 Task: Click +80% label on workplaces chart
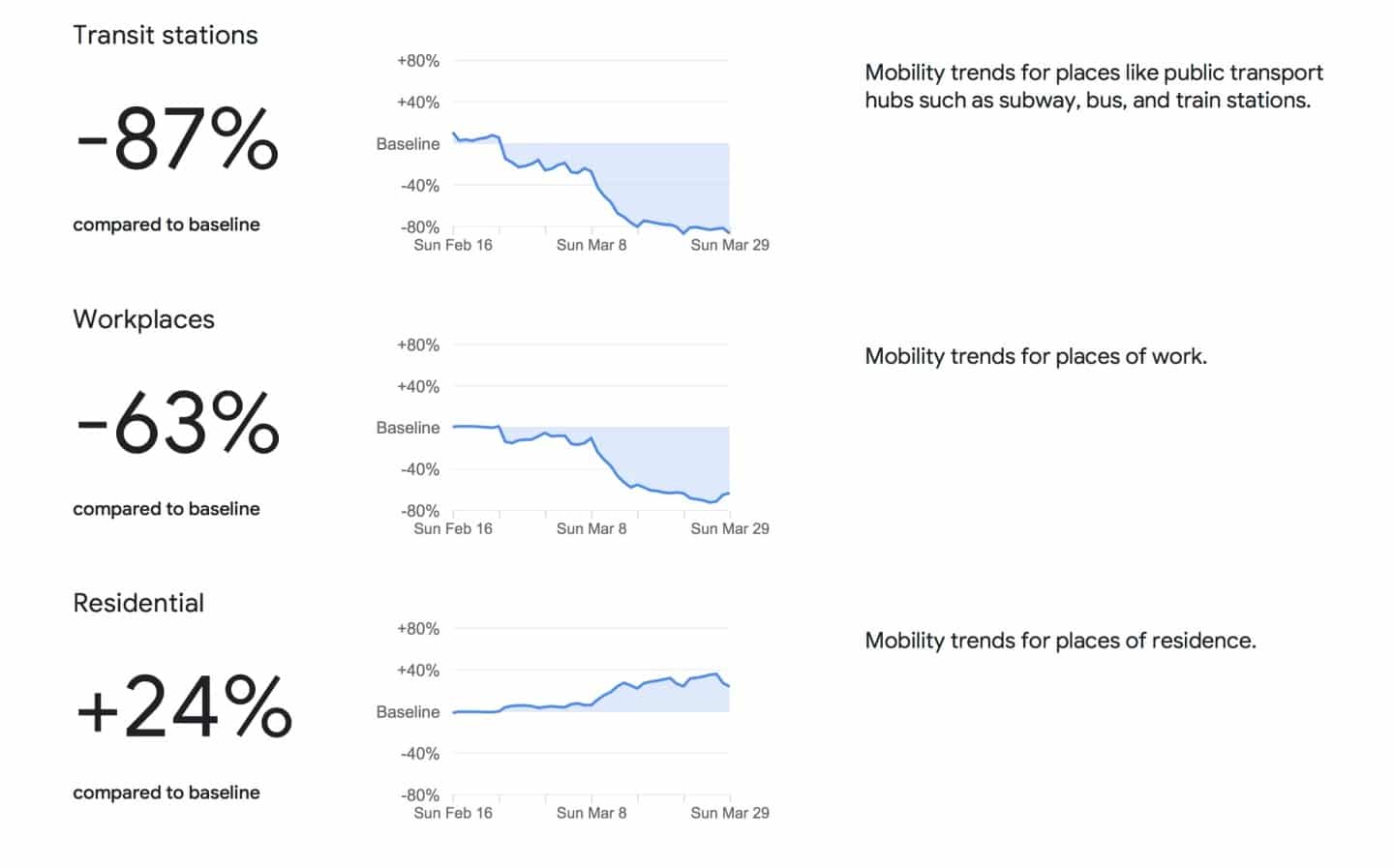coord(418,344)
